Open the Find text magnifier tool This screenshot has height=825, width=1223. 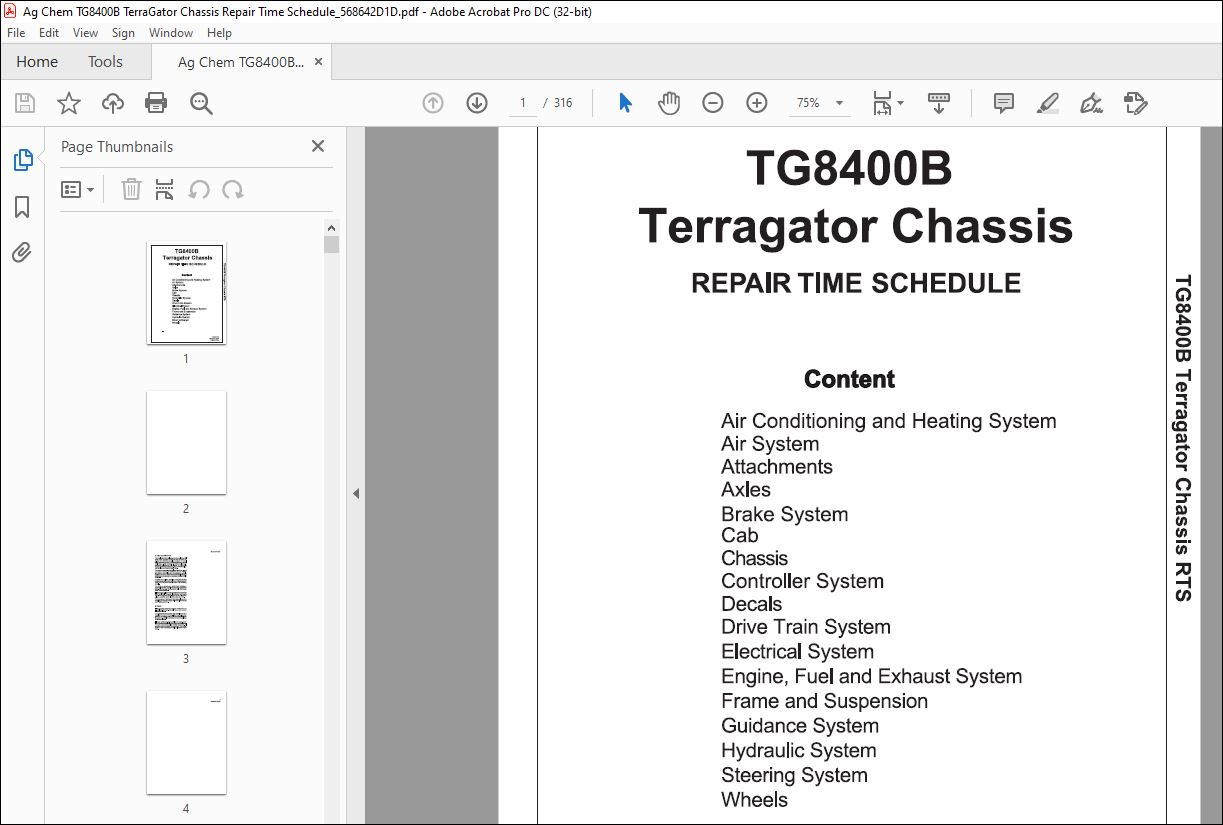(202, 103)
